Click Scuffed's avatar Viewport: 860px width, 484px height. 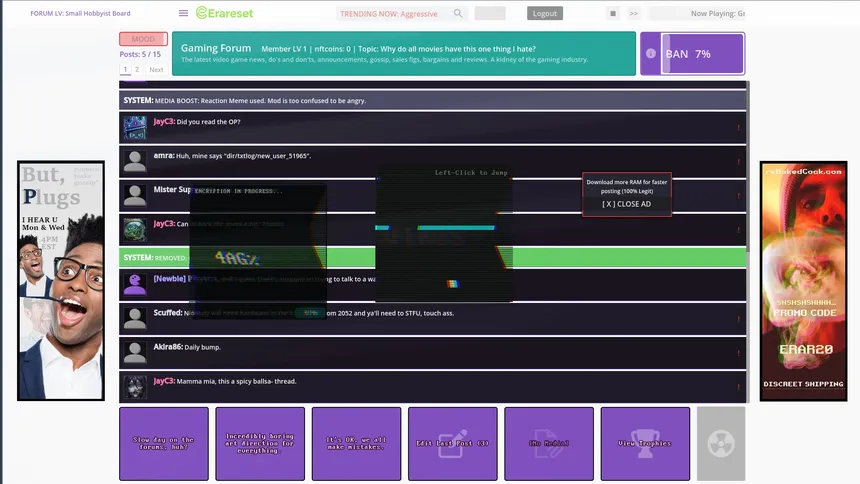pos(135,318)
